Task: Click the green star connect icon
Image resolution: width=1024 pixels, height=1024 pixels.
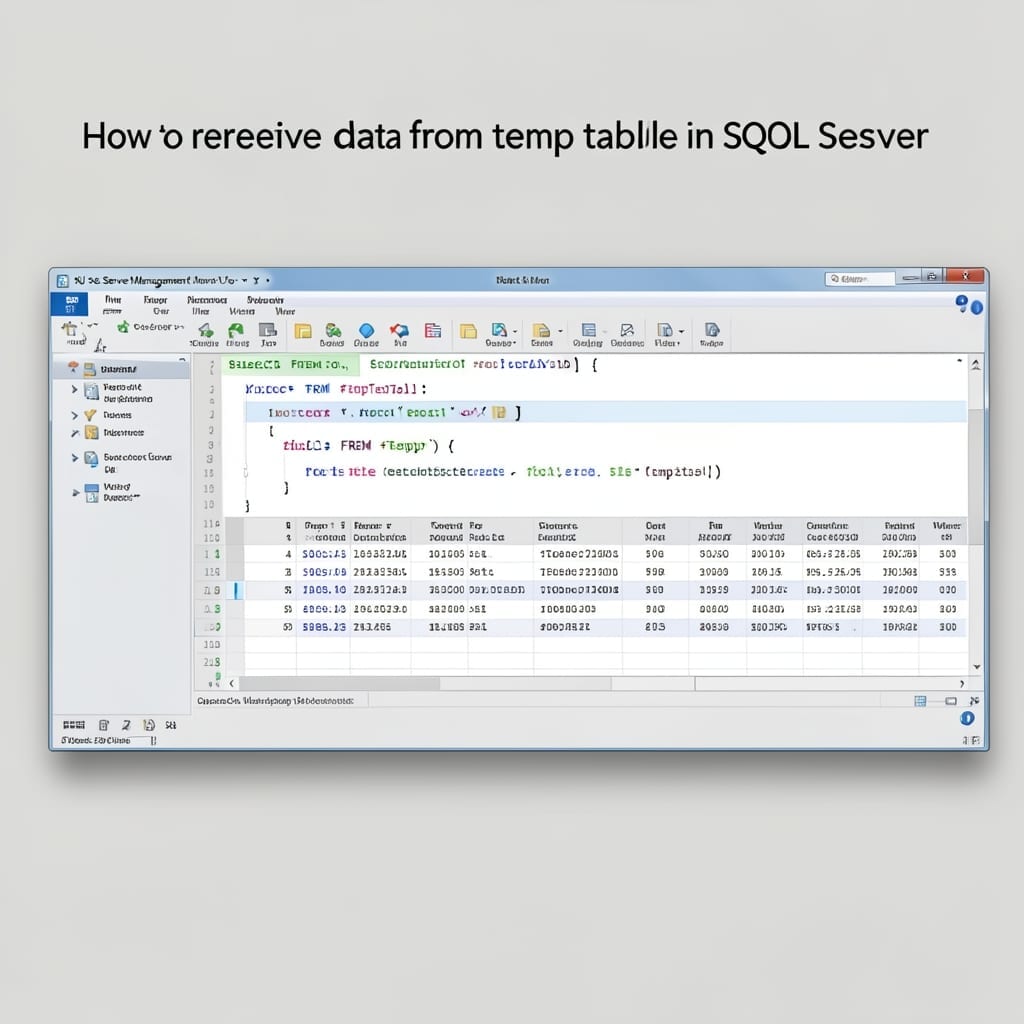Action: pos(123,327)
